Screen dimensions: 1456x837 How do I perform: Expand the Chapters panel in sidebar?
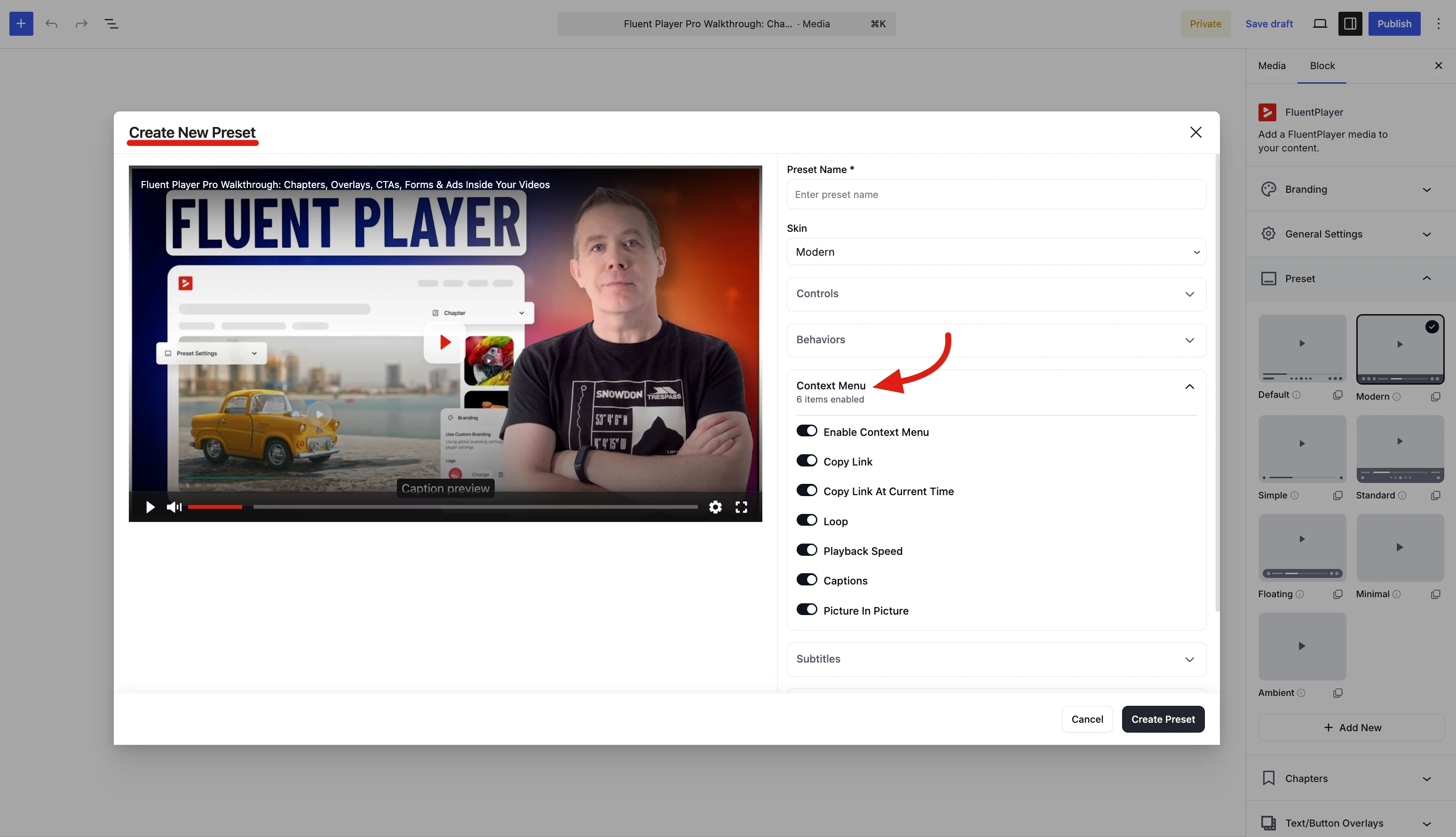[1350, 778]
